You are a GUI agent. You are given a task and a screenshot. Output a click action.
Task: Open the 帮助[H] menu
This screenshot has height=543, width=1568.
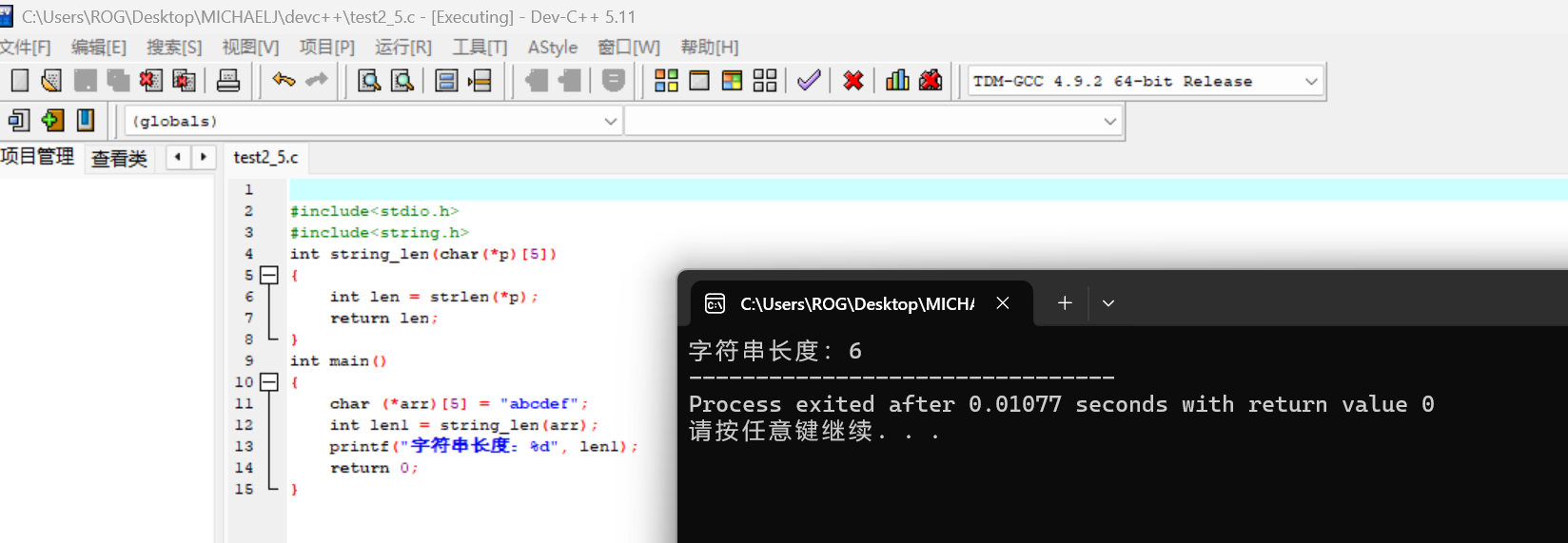[x=710, y=48]
